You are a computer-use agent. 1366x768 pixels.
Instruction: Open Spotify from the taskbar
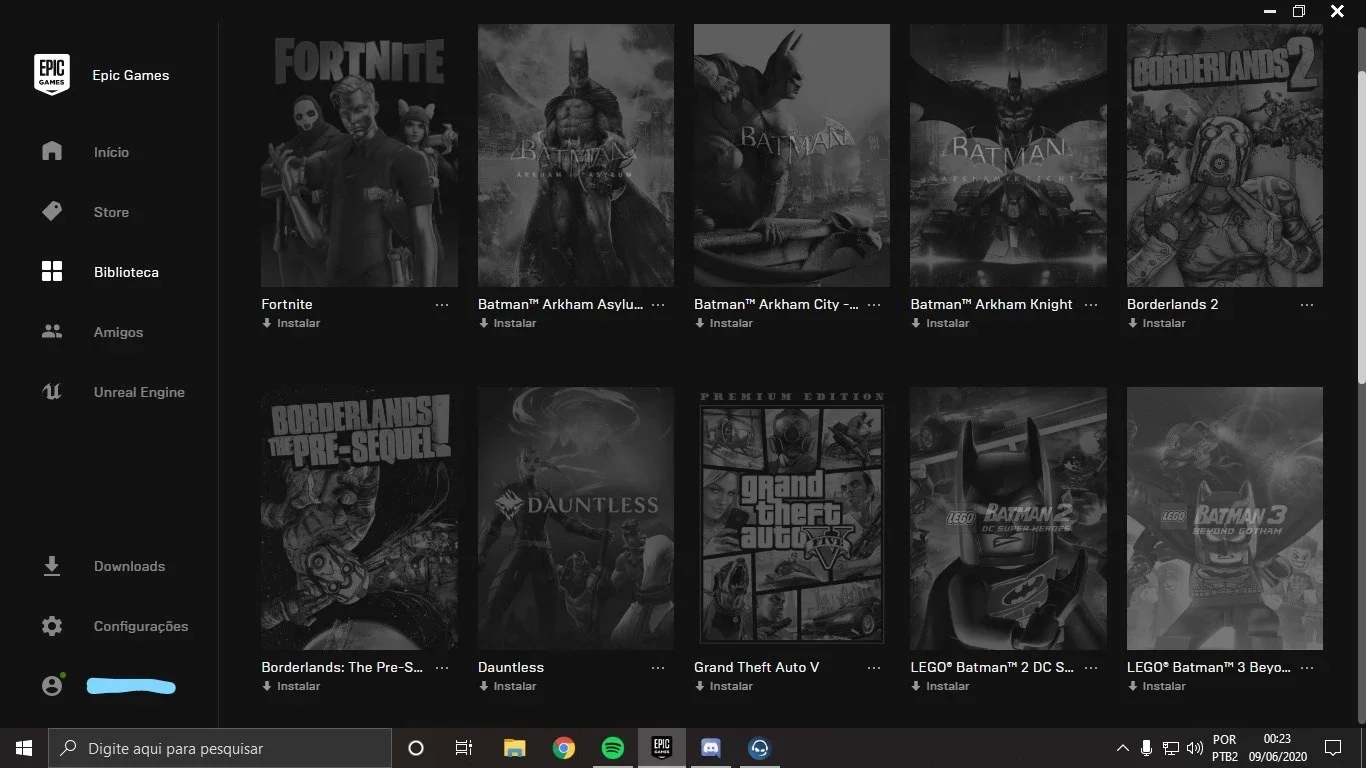coord(613,748)
